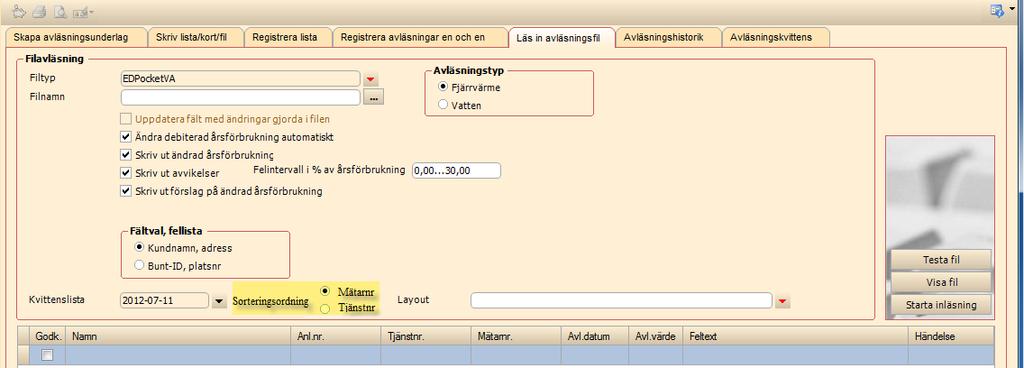
Task: Click the Anl.nr. column header
Action: coord(336,337)
